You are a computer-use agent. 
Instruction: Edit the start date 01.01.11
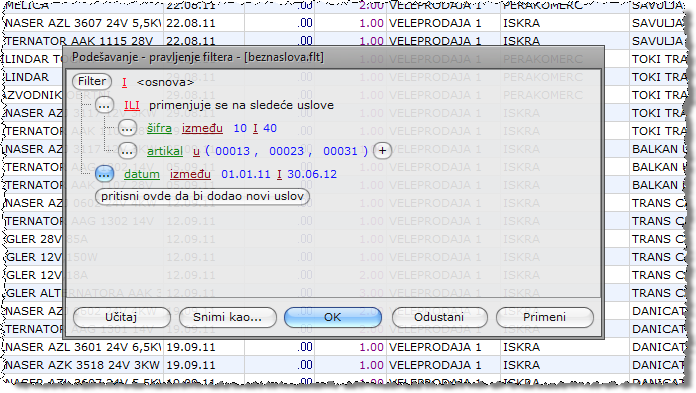tap(245, 174)
